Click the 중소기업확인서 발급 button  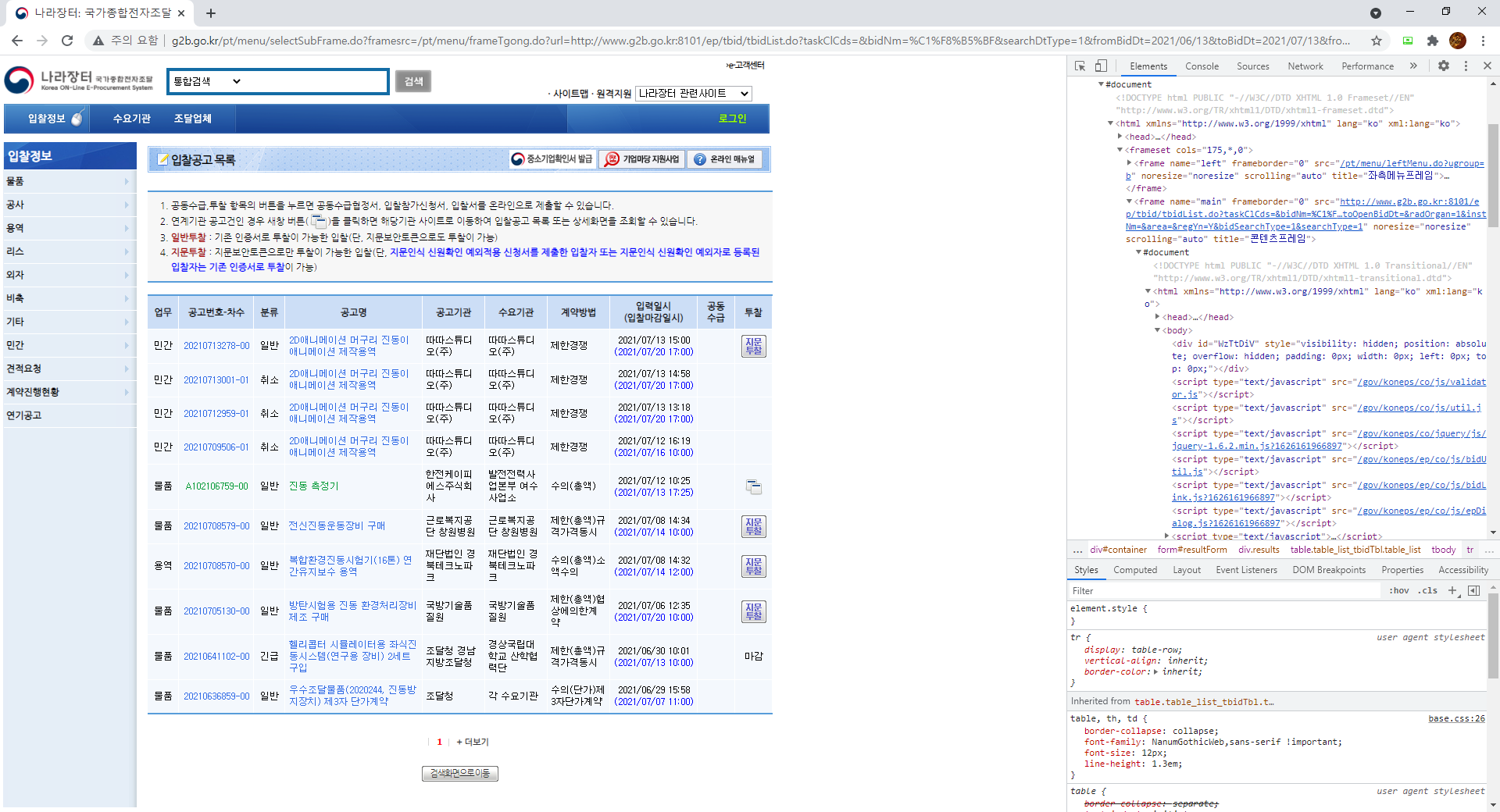pos(552,159)
